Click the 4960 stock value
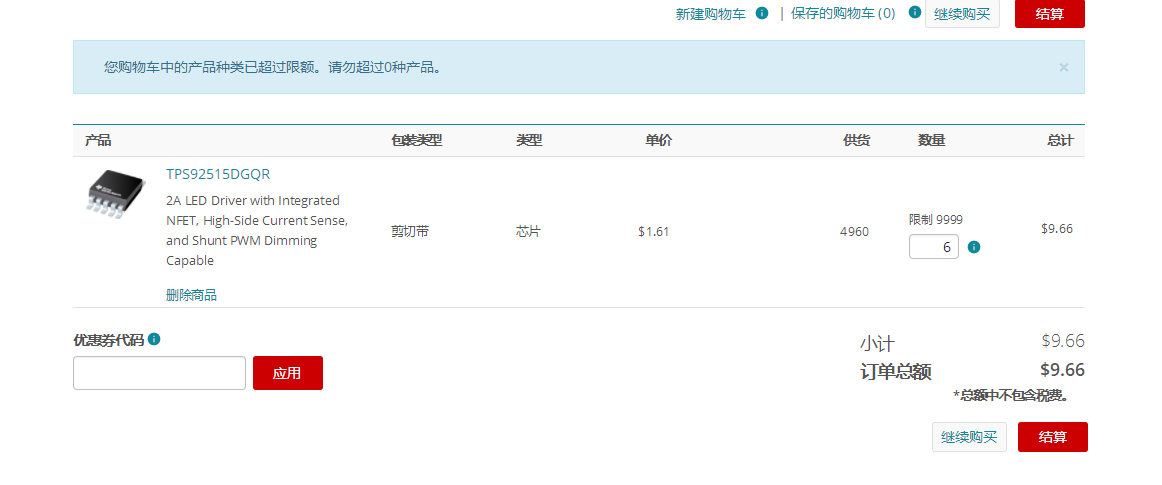The height and width of the screenshot is (485, 1162). 854,231
